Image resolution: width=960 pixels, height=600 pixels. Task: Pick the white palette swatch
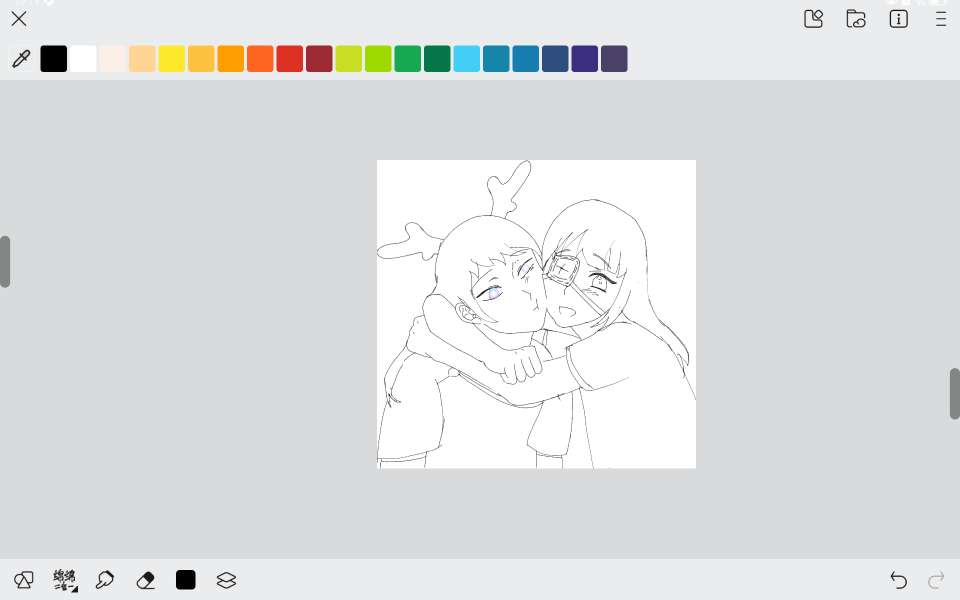(x=83, y=59)
